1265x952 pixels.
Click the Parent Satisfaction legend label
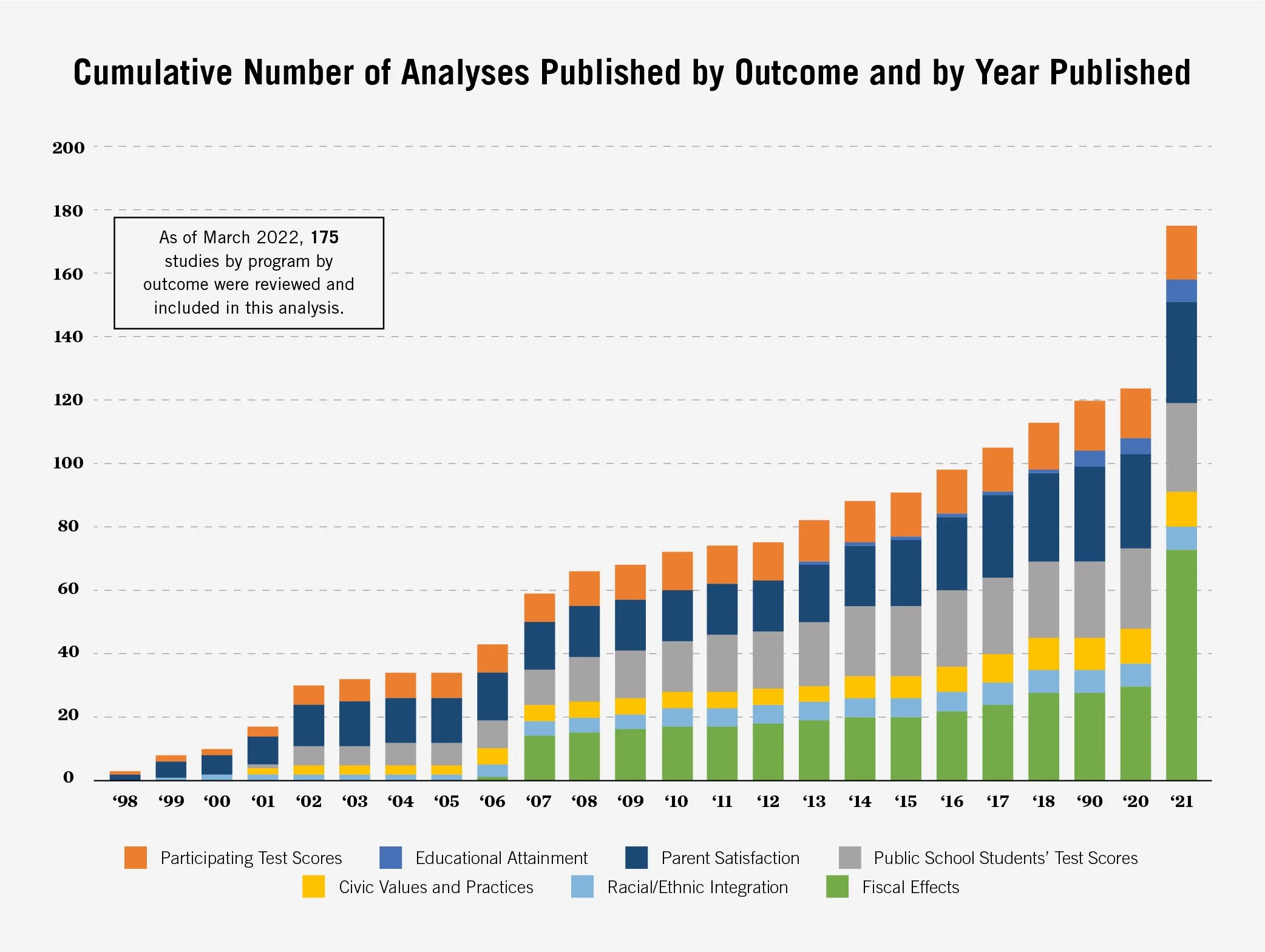(x=730, y=858)
